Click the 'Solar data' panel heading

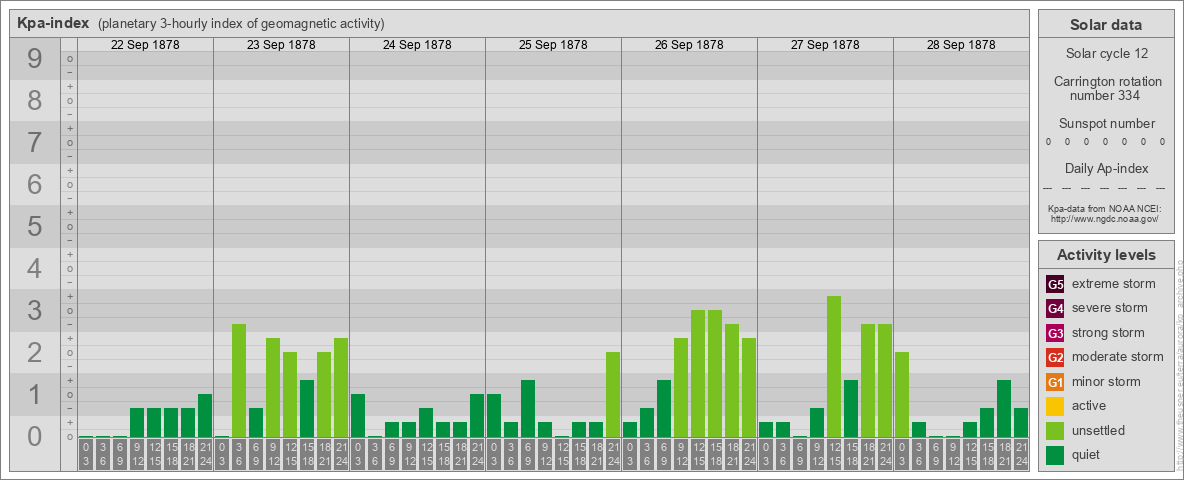click(1106, 25)
